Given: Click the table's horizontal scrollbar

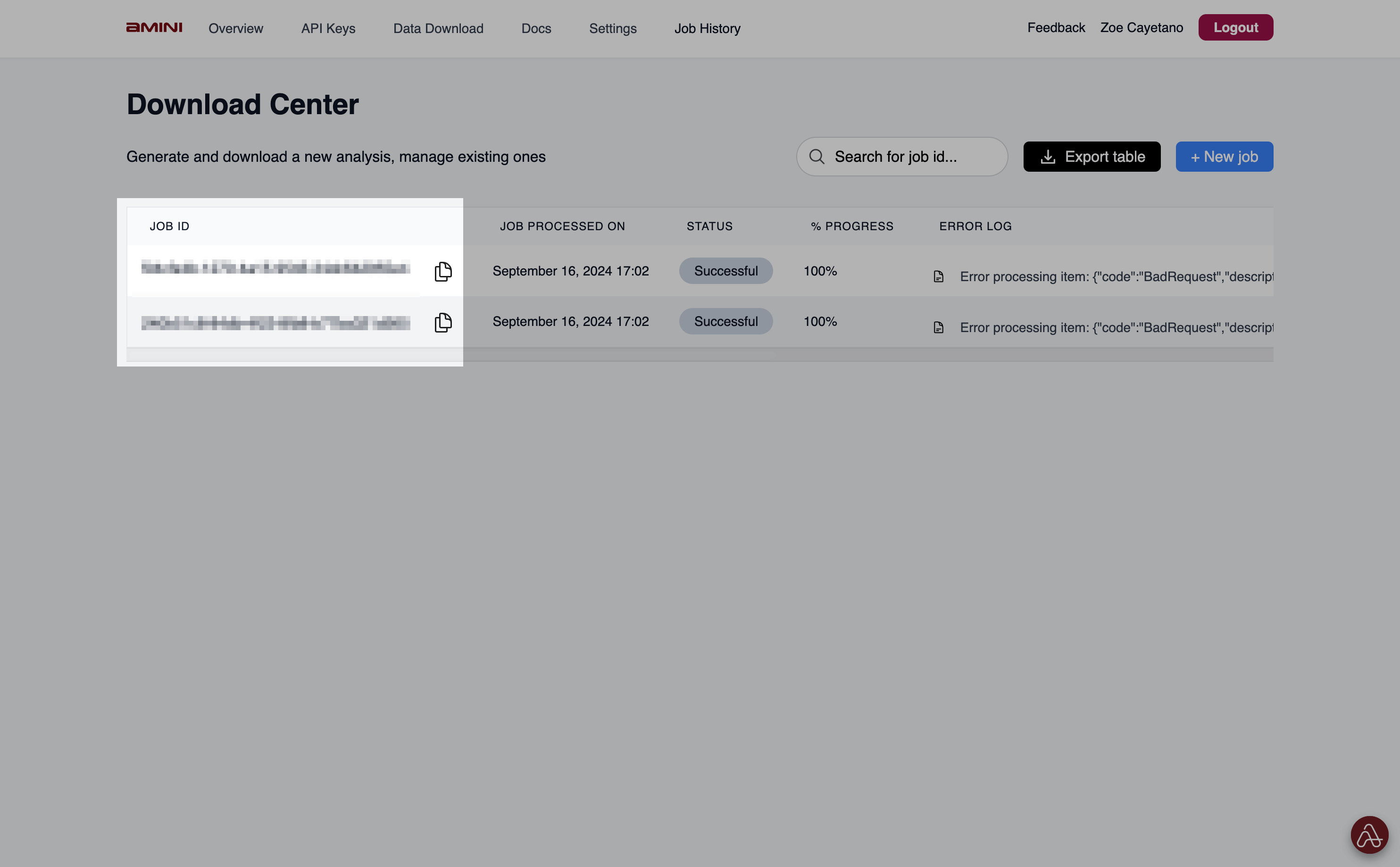Looking at the screenshot, I should click(700, 354).
